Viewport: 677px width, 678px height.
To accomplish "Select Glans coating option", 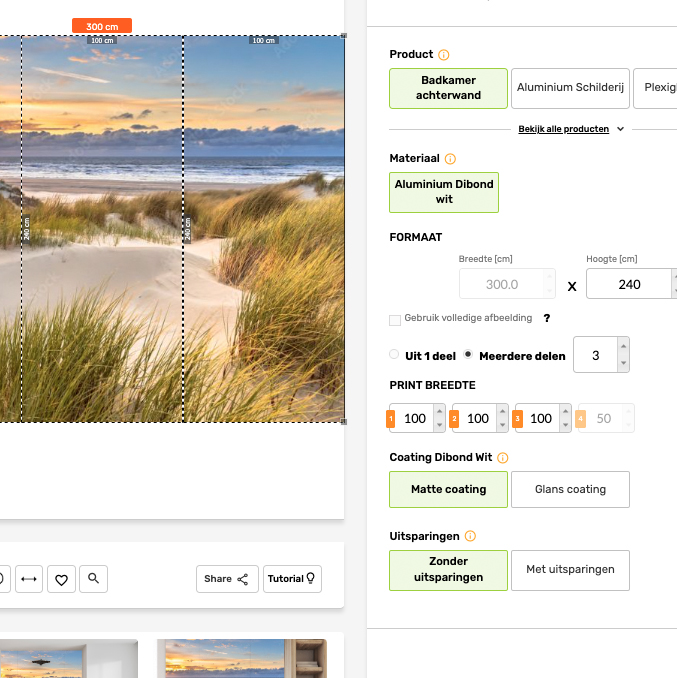I will click(x=570, y=490).
